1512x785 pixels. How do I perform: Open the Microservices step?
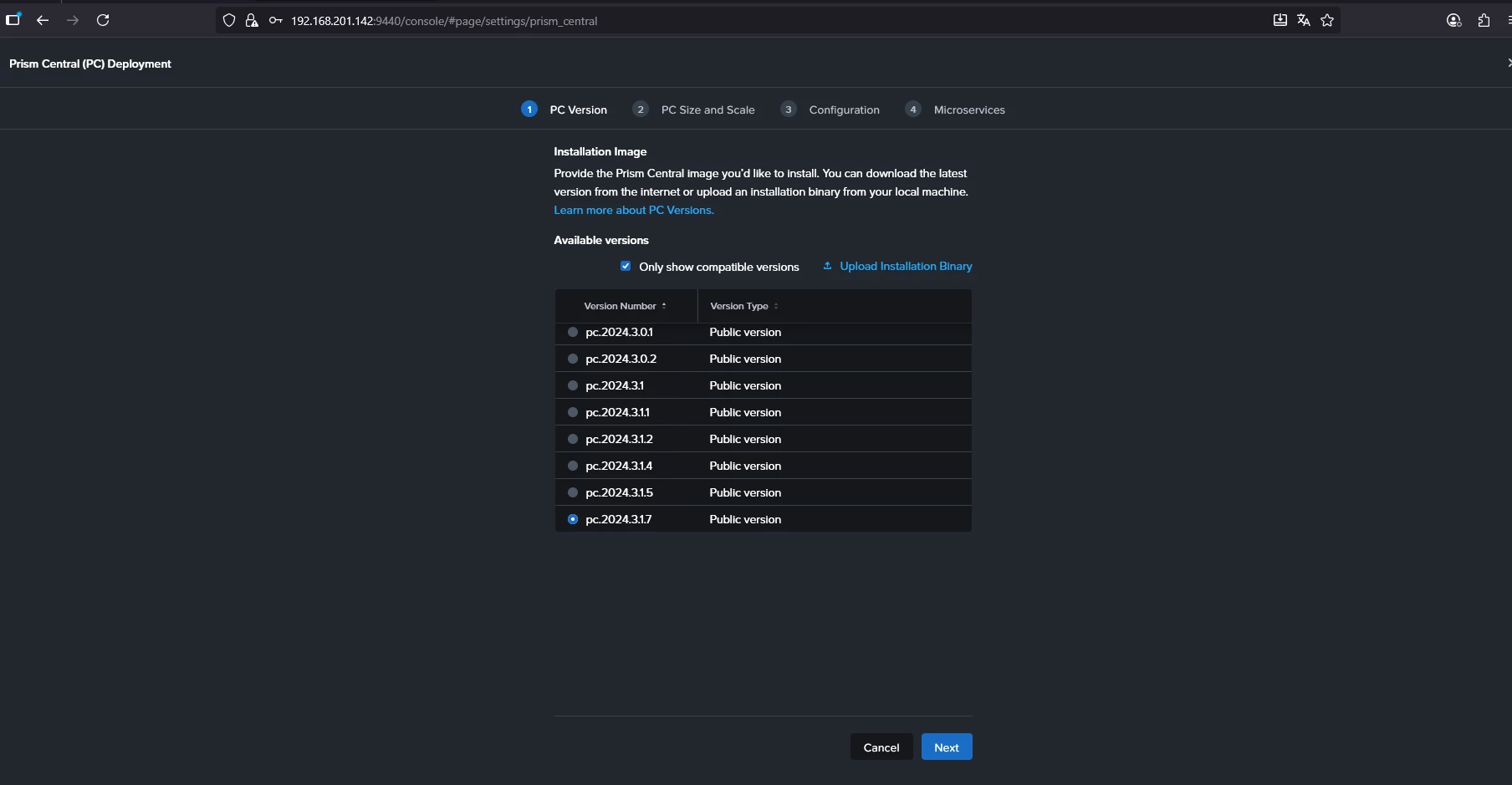pos(969,110)
